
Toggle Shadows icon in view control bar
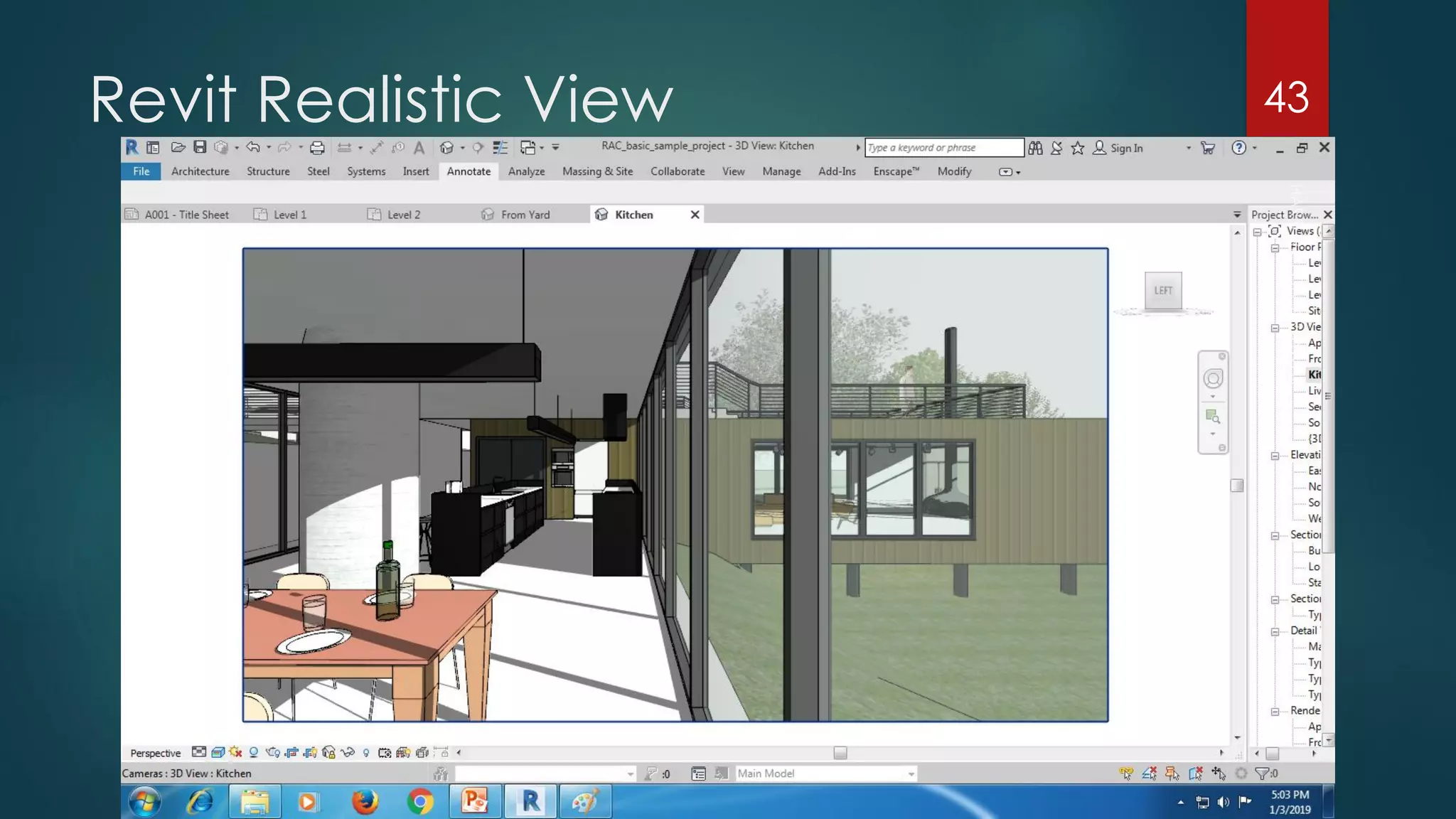pyautogui.click(x=253, y=752)
